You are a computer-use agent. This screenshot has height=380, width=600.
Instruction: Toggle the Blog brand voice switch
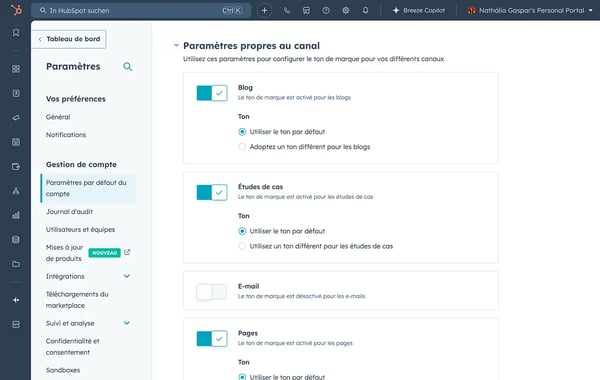coord(212,93)
